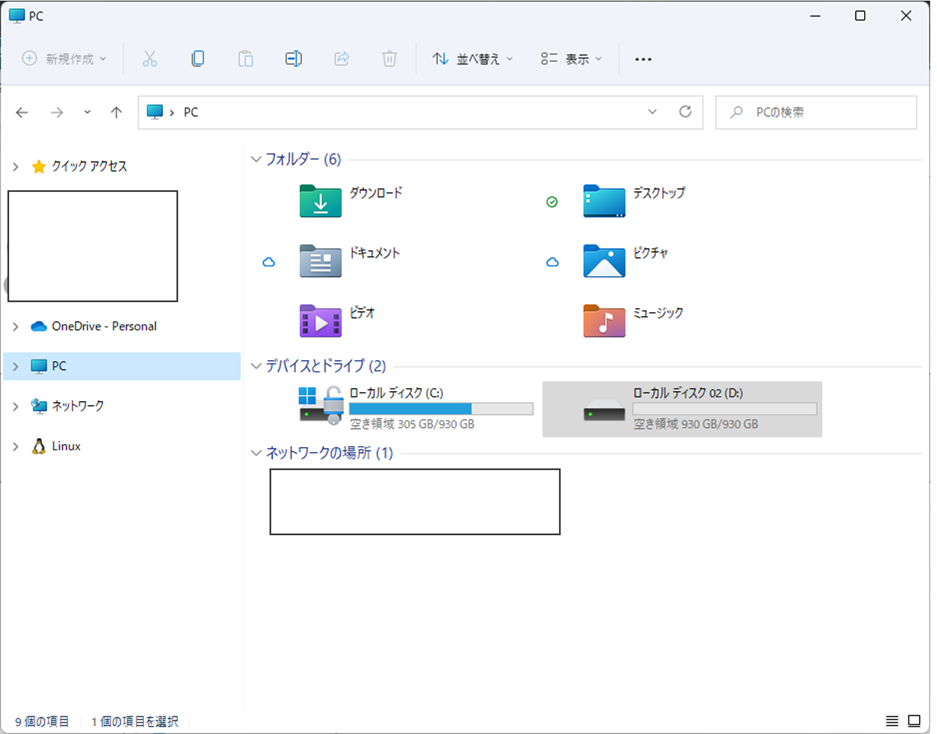
Task: Open the Downloads (ダウンロード) folder icon
Action: [x=320, y=201]
